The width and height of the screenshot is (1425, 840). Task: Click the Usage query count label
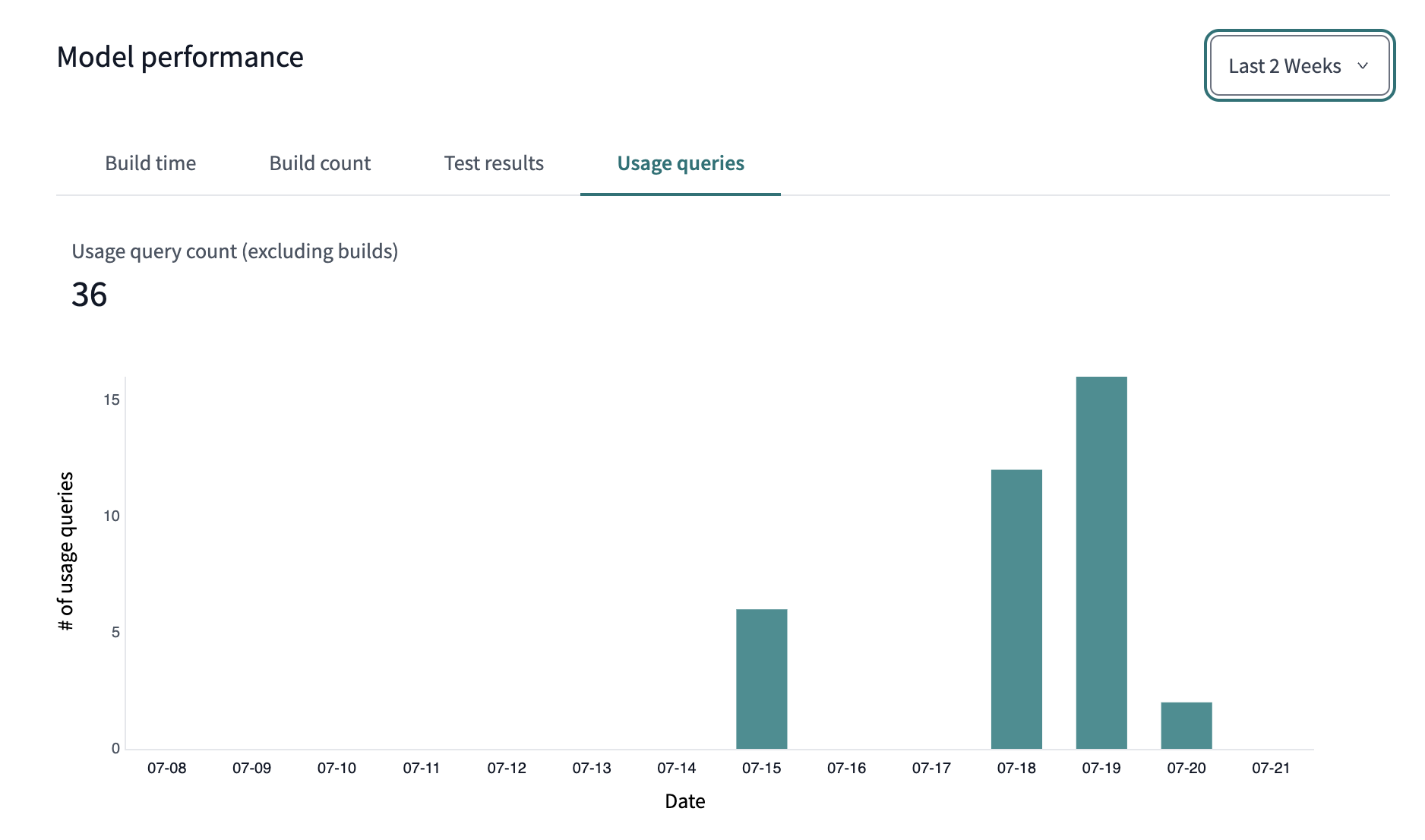click(235, 251)
